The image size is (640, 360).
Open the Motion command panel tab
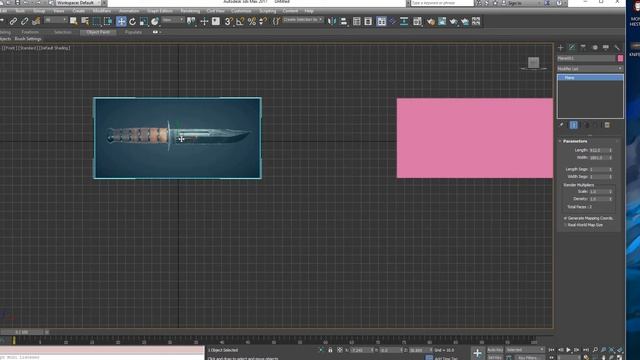coord(595,48)
